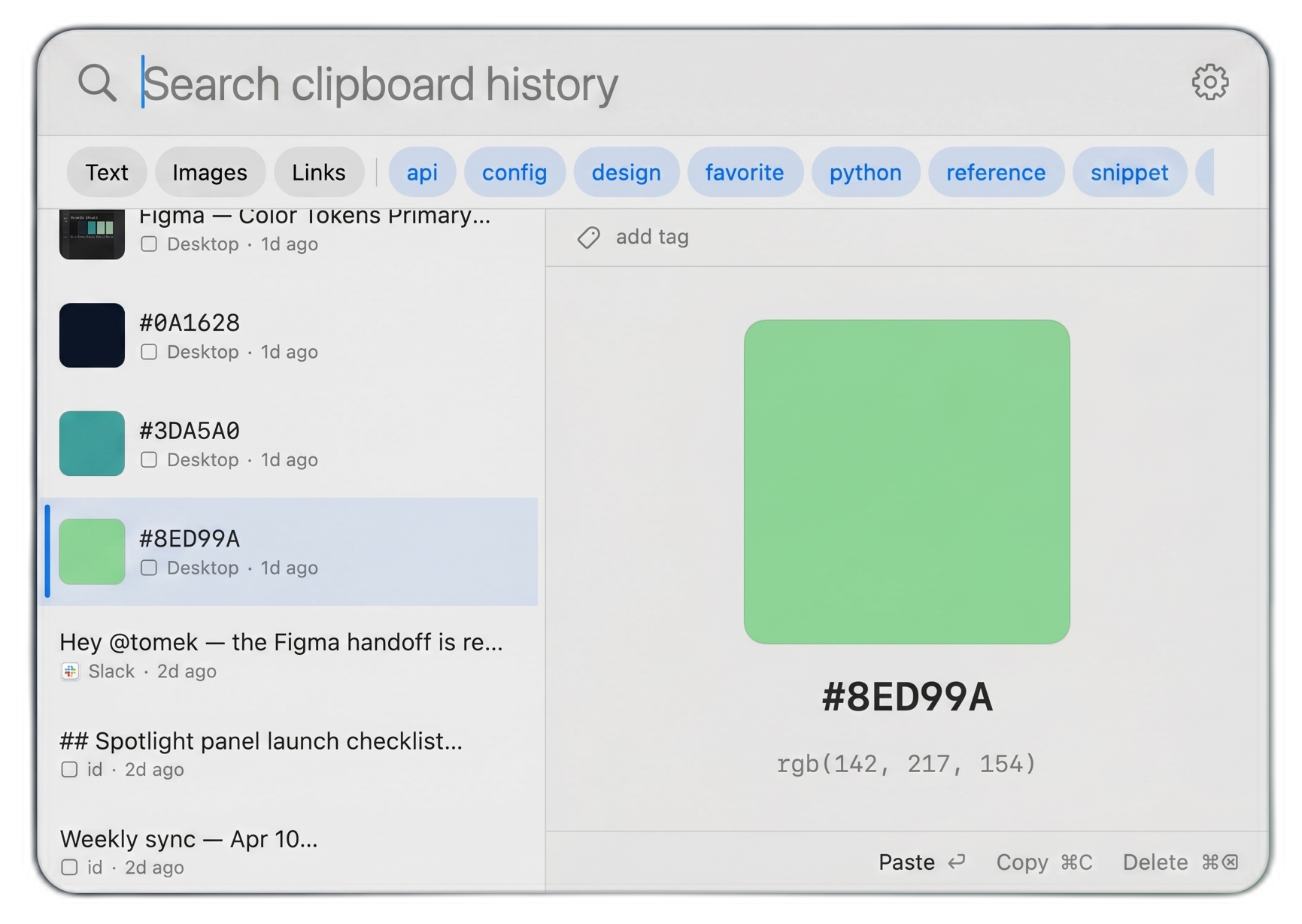Filter clips by the reference tag
The width and height of the screenshot is (1302, 924).
(x=996, y=172)
